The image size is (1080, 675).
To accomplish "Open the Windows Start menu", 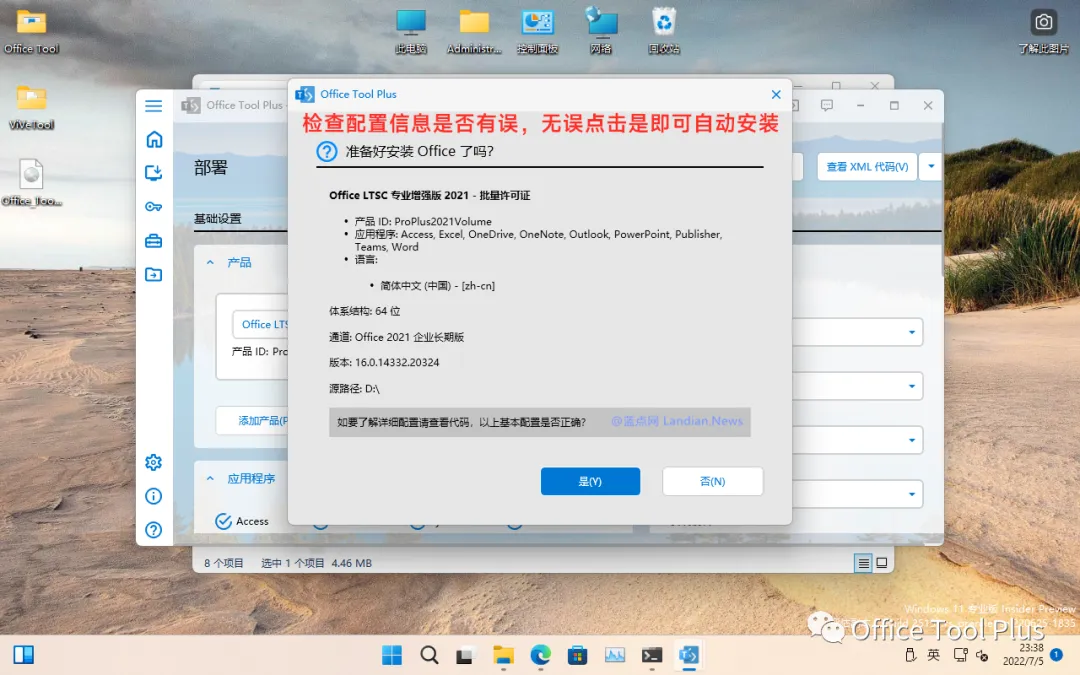I will 392,655.
